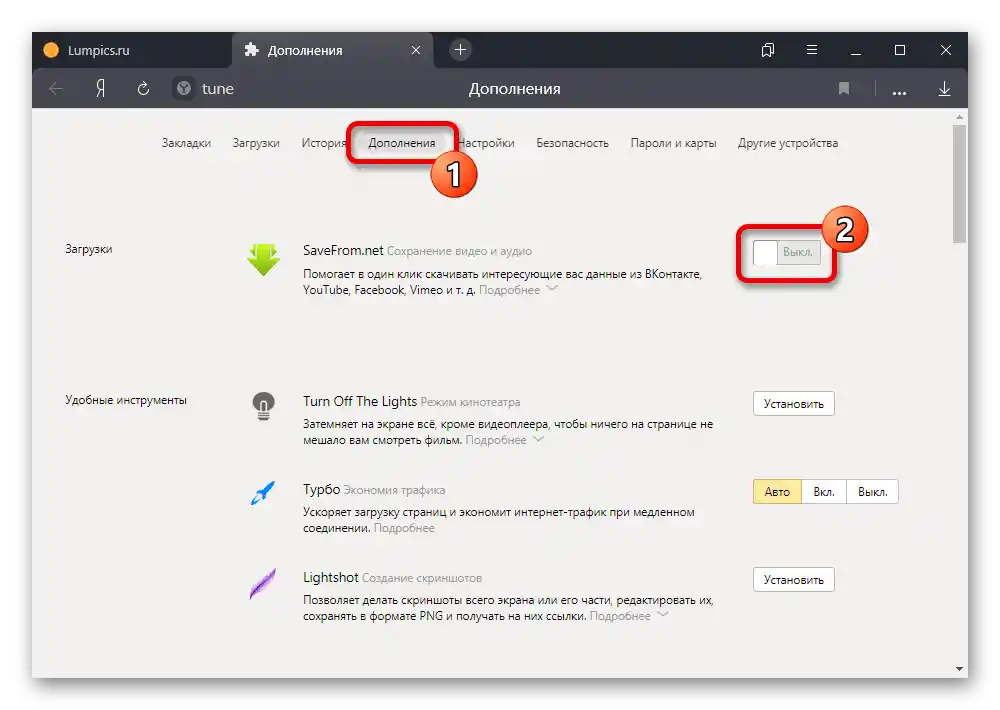The height and width of the screenshot is (710, 1000).
Task: Click the Дополнения page title in address bar
Action: tap(515, 89)
